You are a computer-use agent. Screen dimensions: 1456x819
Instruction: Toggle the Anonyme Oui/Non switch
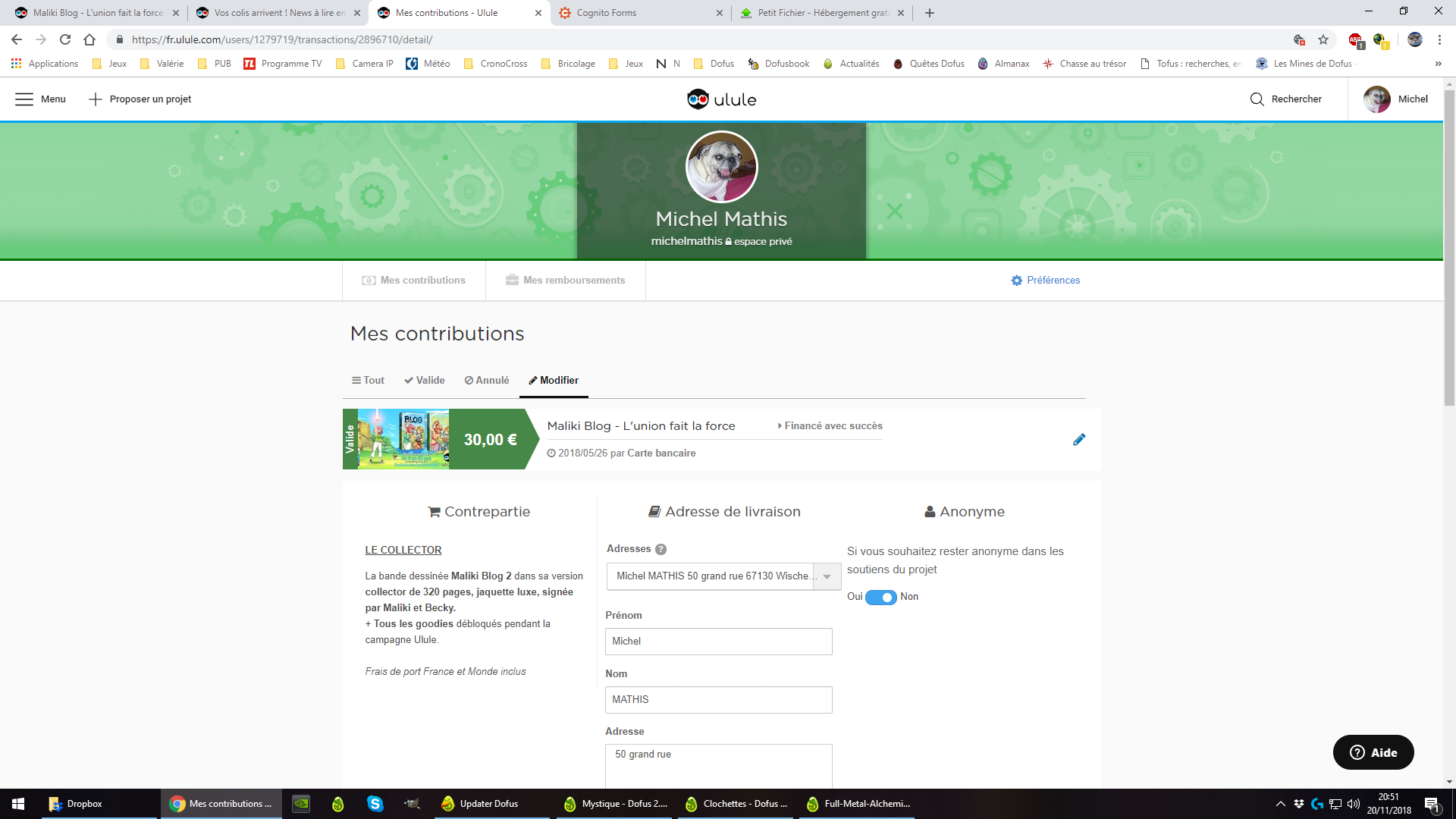tap(881, 598)
